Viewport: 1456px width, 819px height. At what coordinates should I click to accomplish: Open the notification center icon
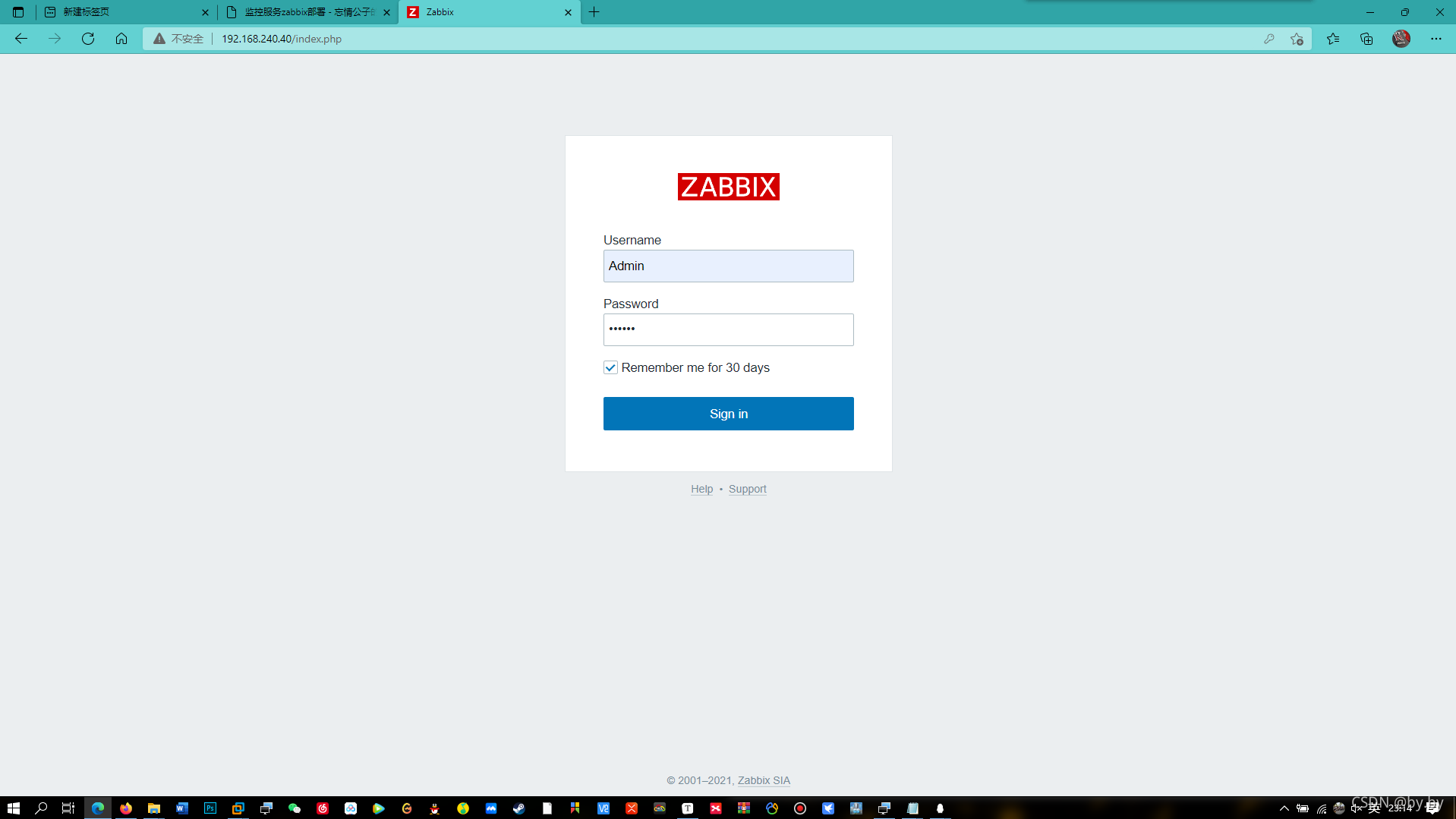[1433, 808]
